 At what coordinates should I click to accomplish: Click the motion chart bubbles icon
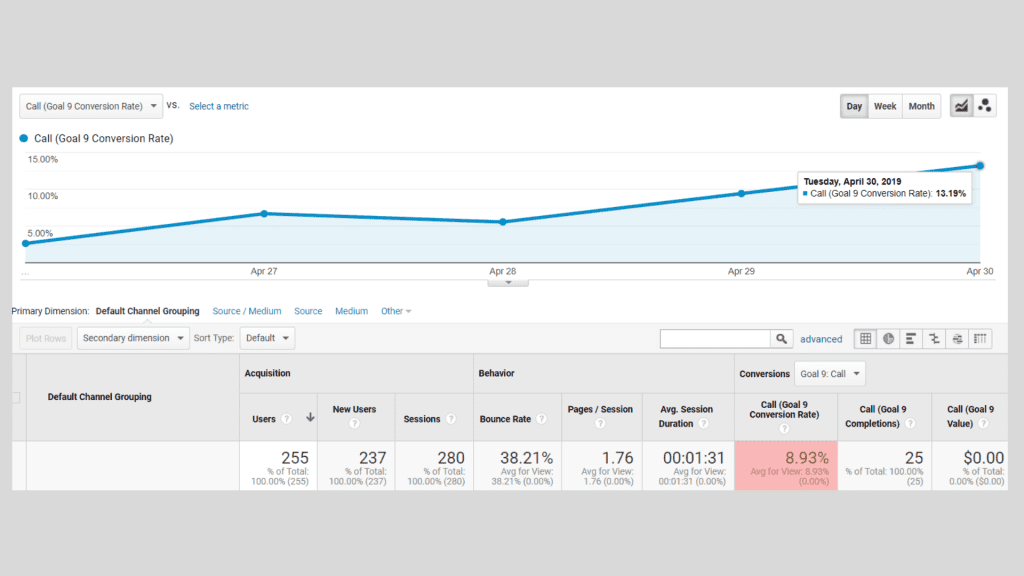point(986,106)
